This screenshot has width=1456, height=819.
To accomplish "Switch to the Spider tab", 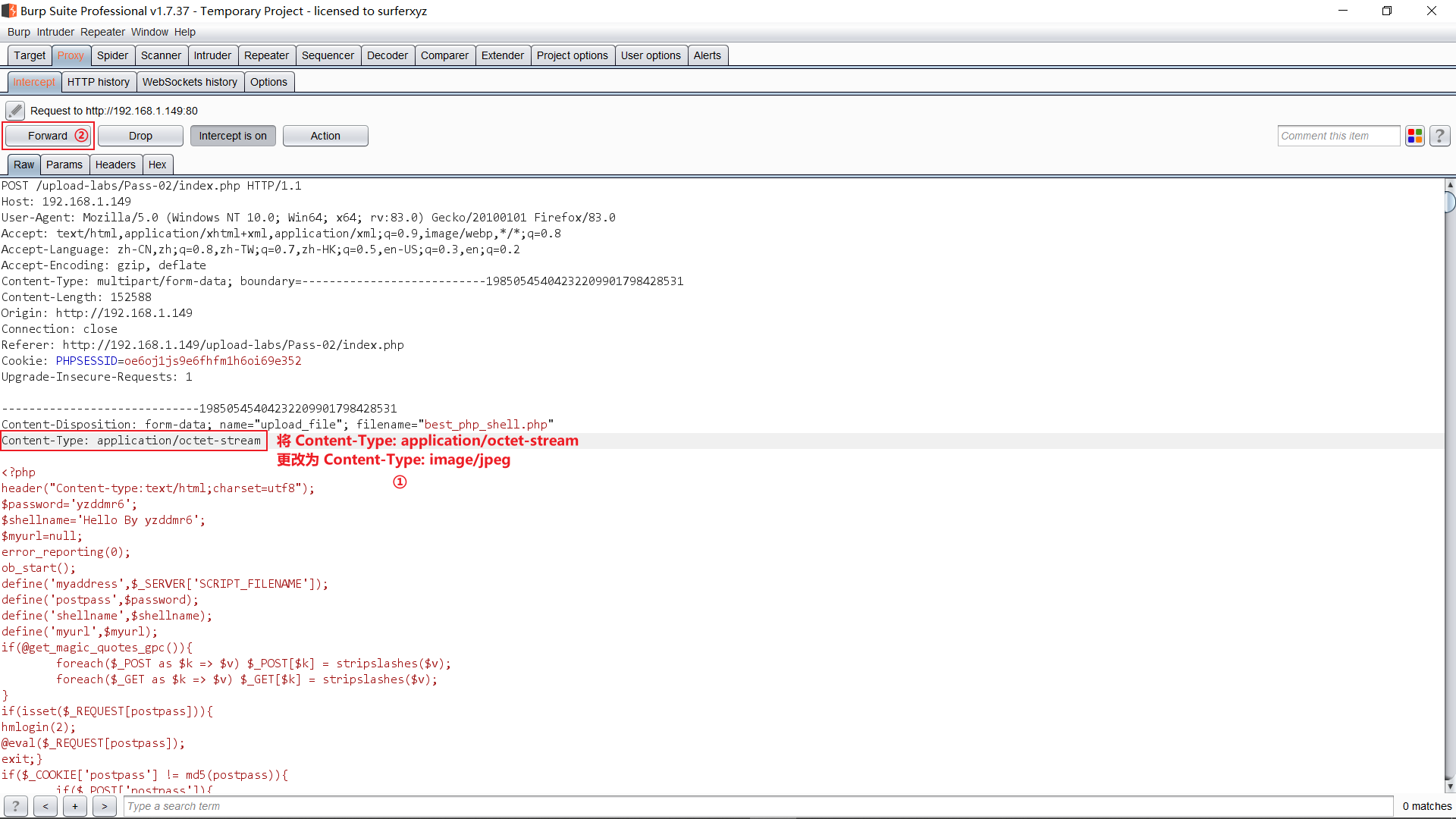I will [112, 55].
